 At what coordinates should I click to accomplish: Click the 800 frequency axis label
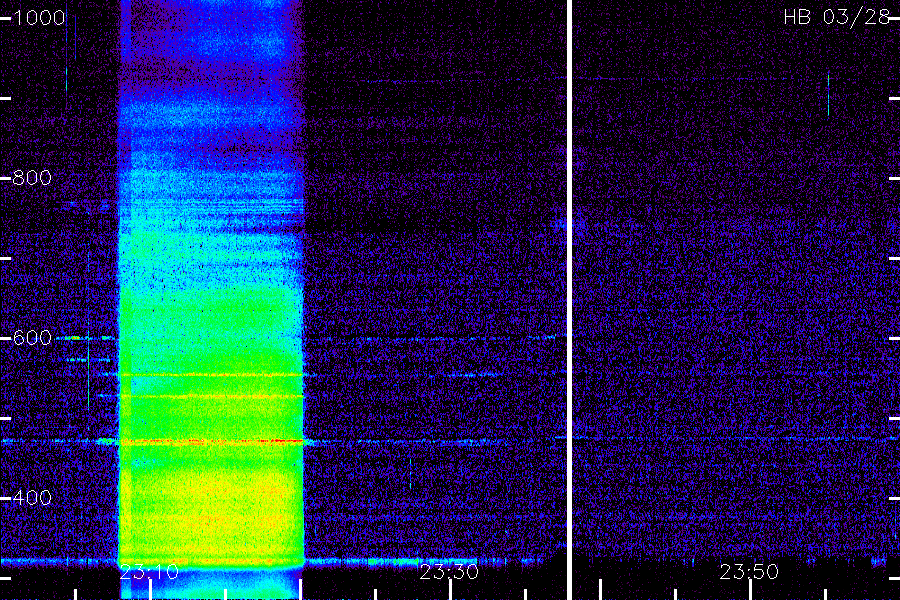pos(32,177)
